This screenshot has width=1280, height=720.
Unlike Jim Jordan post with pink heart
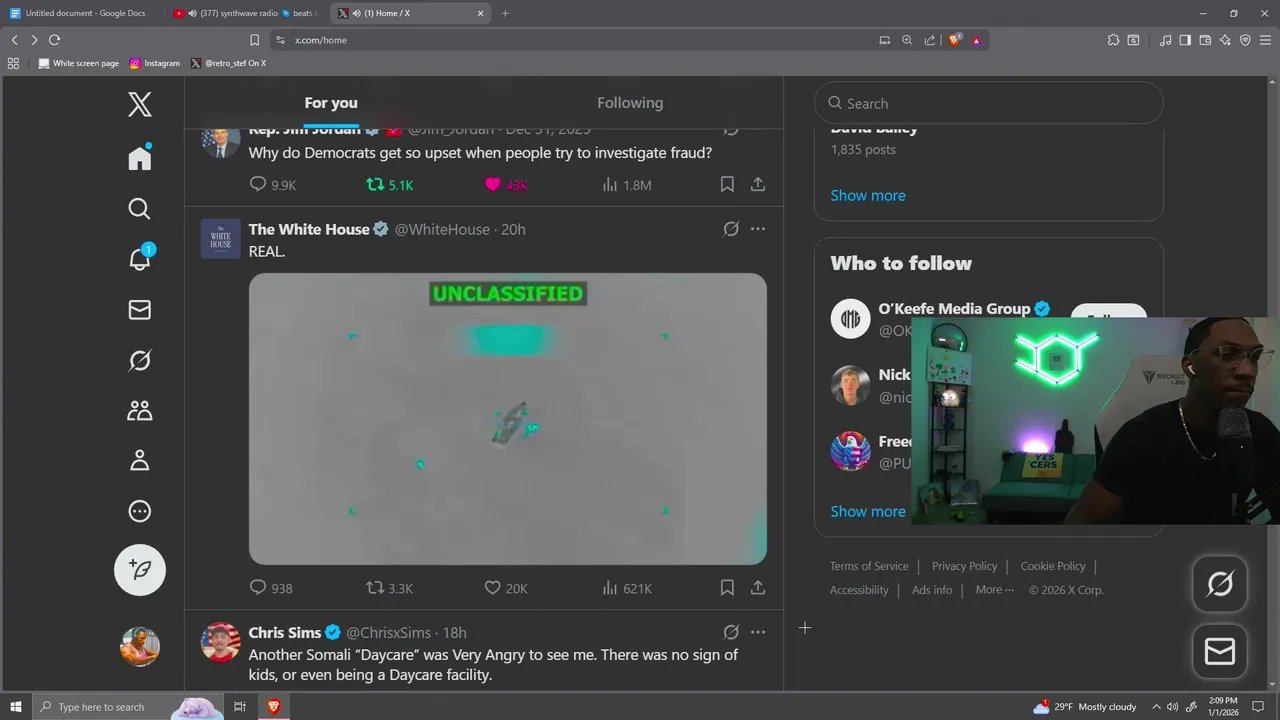506,185
